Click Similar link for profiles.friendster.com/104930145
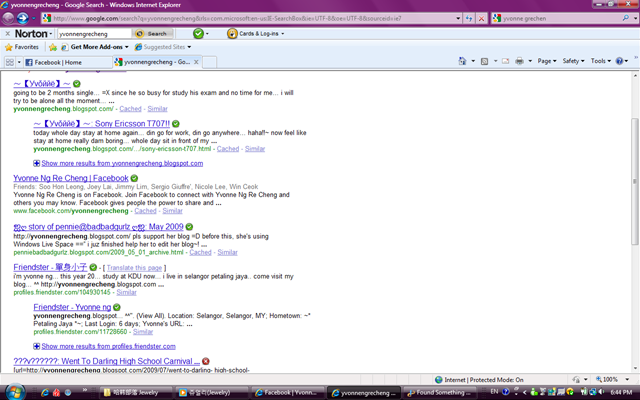 (x=127, y=292)
